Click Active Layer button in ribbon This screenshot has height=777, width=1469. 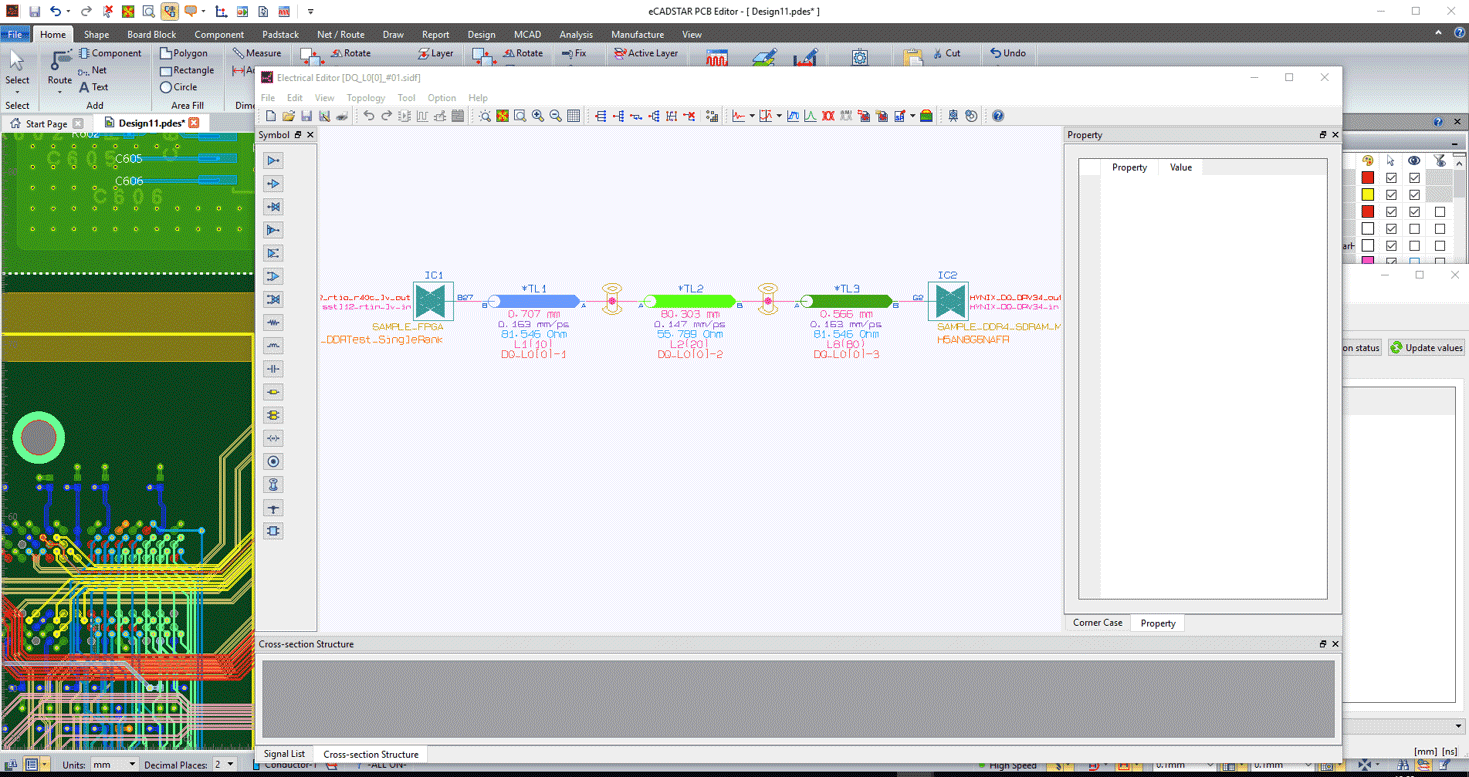[x=646, y=53]
